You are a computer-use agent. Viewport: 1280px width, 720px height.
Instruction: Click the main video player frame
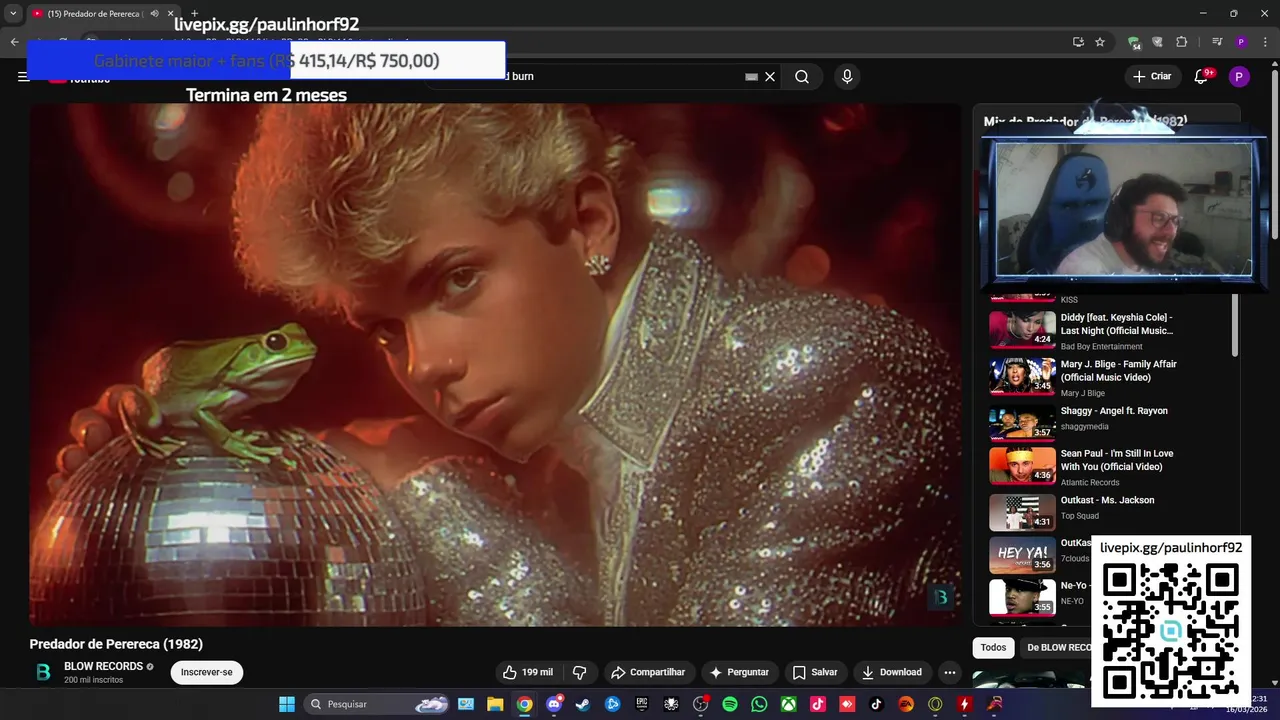click(495, 365)
